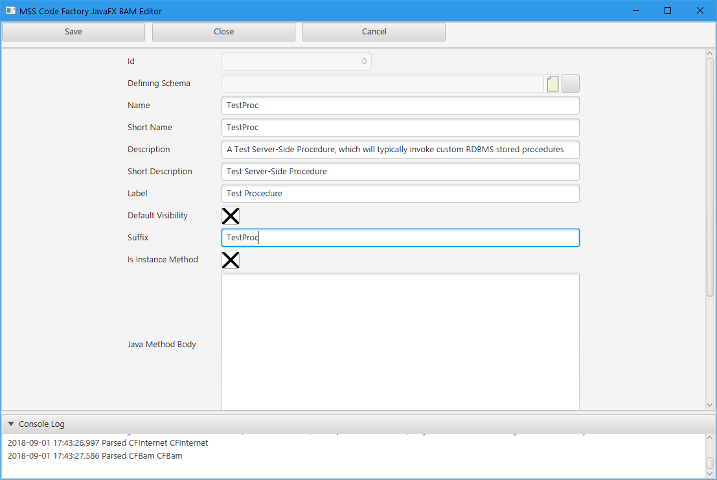Click the Label field containing Test Procedure
717x480 pixels.
pyautogui.click(x=400, y=193)
